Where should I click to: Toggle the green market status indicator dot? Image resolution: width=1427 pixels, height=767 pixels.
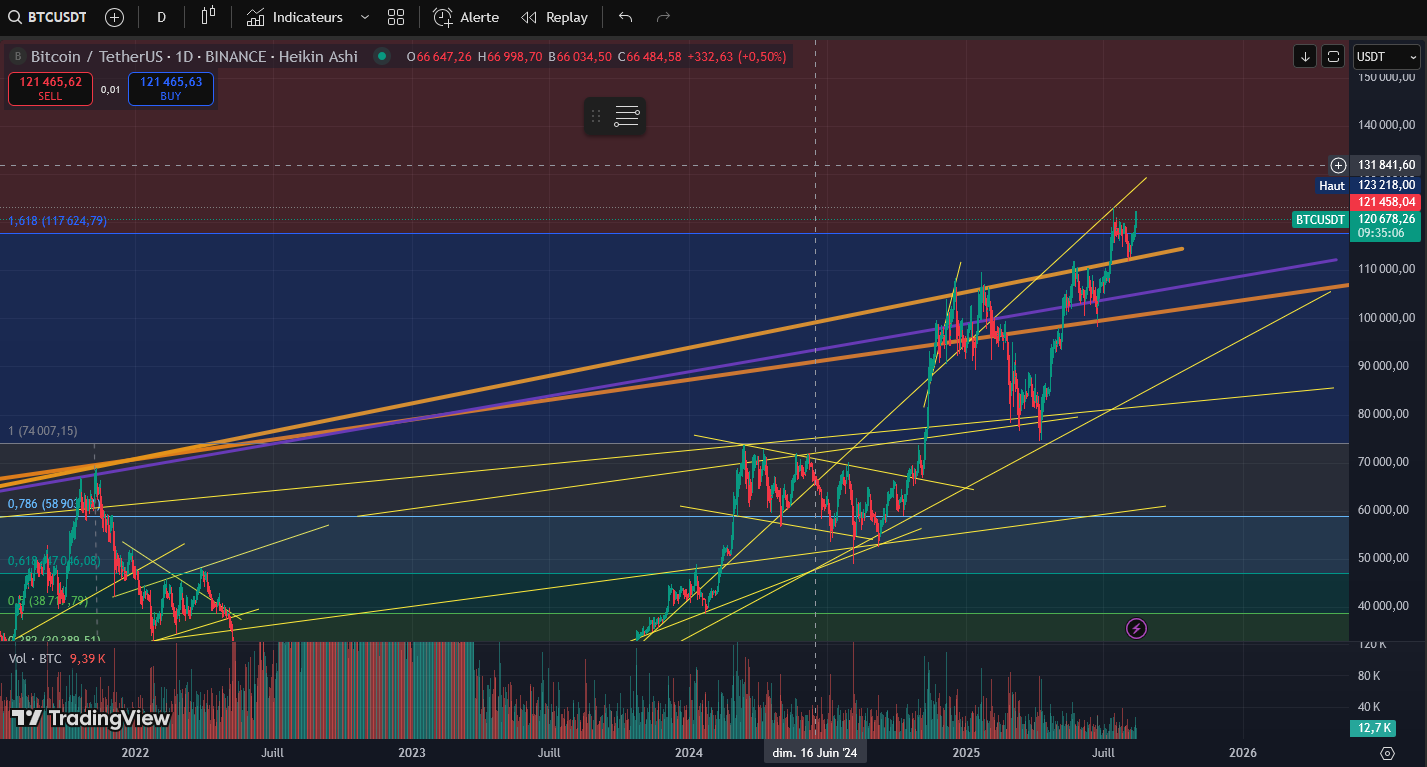coord(380,57)
